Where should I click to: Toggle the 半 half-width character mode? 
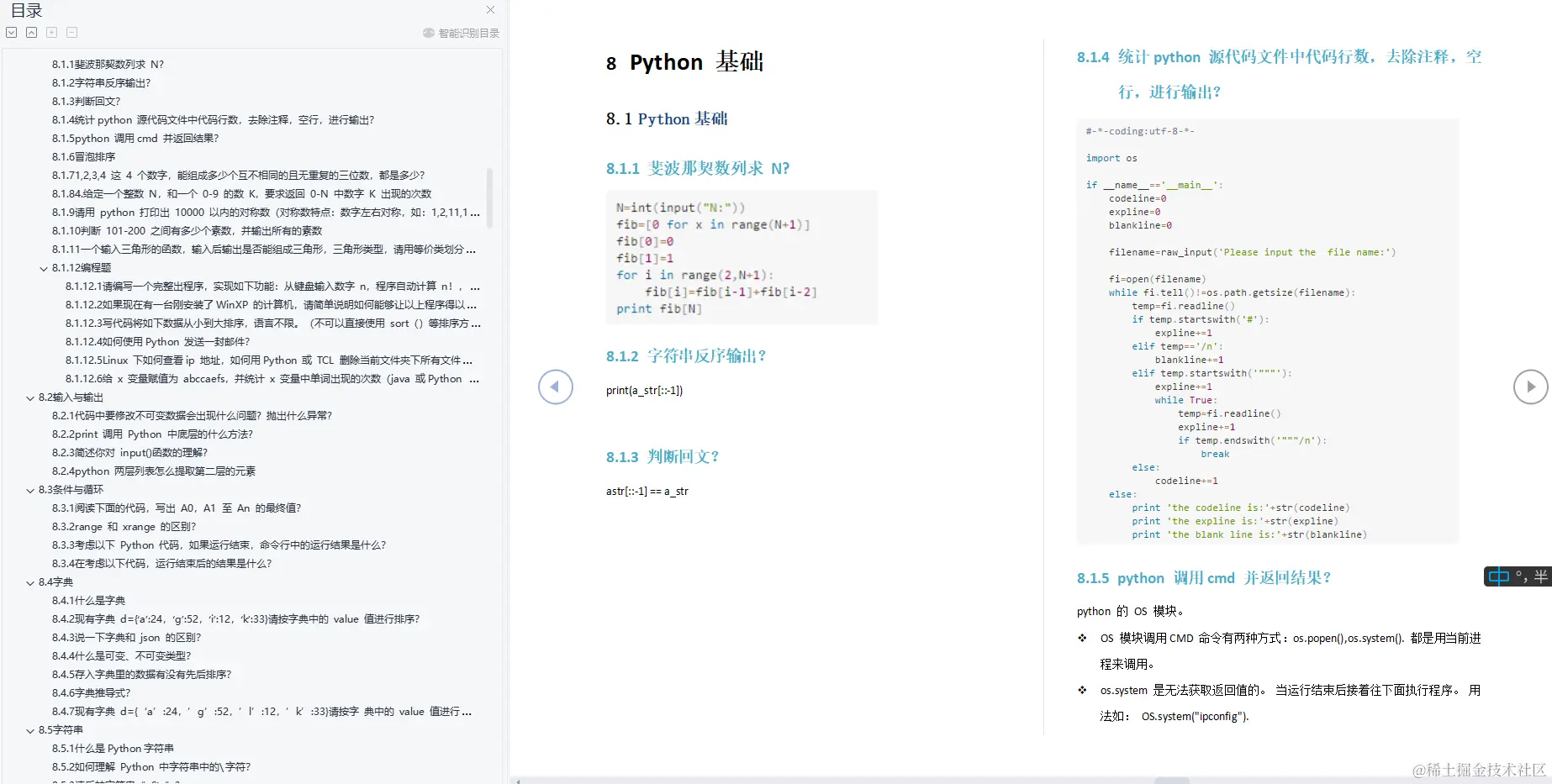(1540, 576)
